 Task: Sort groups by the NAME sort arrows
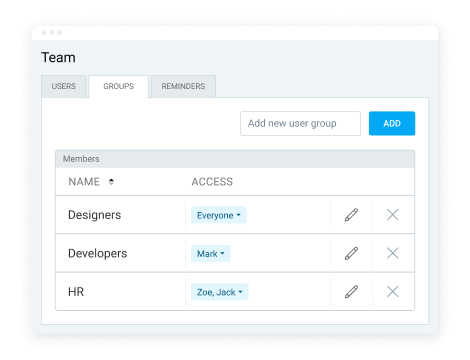coord(111,182)
